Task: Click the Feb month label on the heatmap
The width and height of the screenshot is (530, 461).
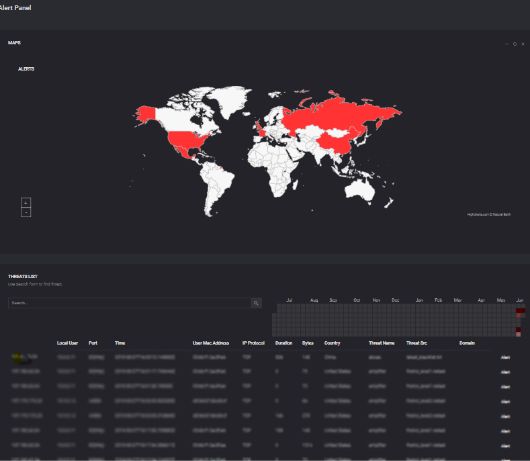Action: pyautogui.click(x=438, y=300)
